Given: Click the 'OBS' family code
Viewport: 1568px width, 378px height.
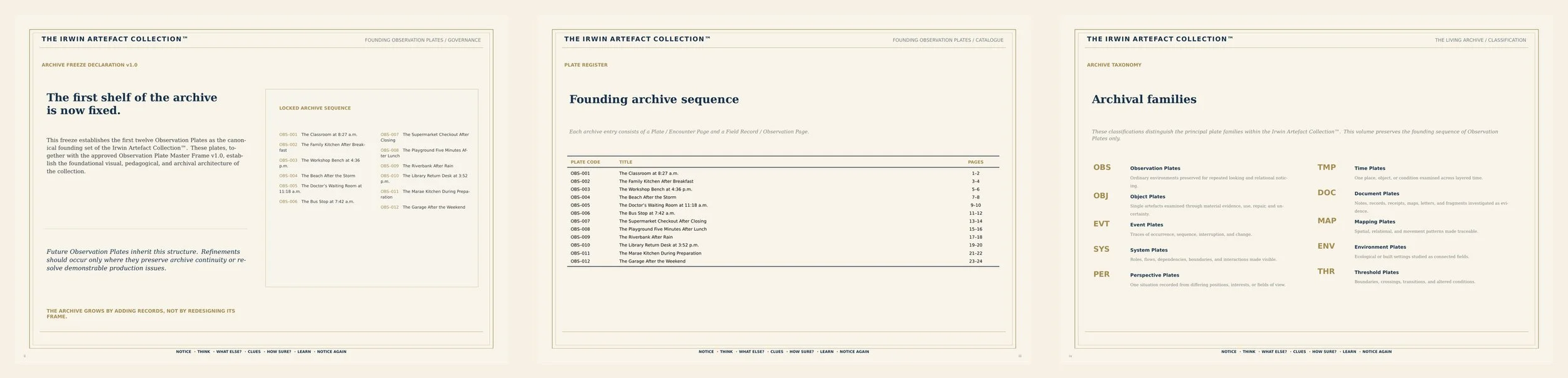Looking at the screenshot, I should click(1102, 167).
